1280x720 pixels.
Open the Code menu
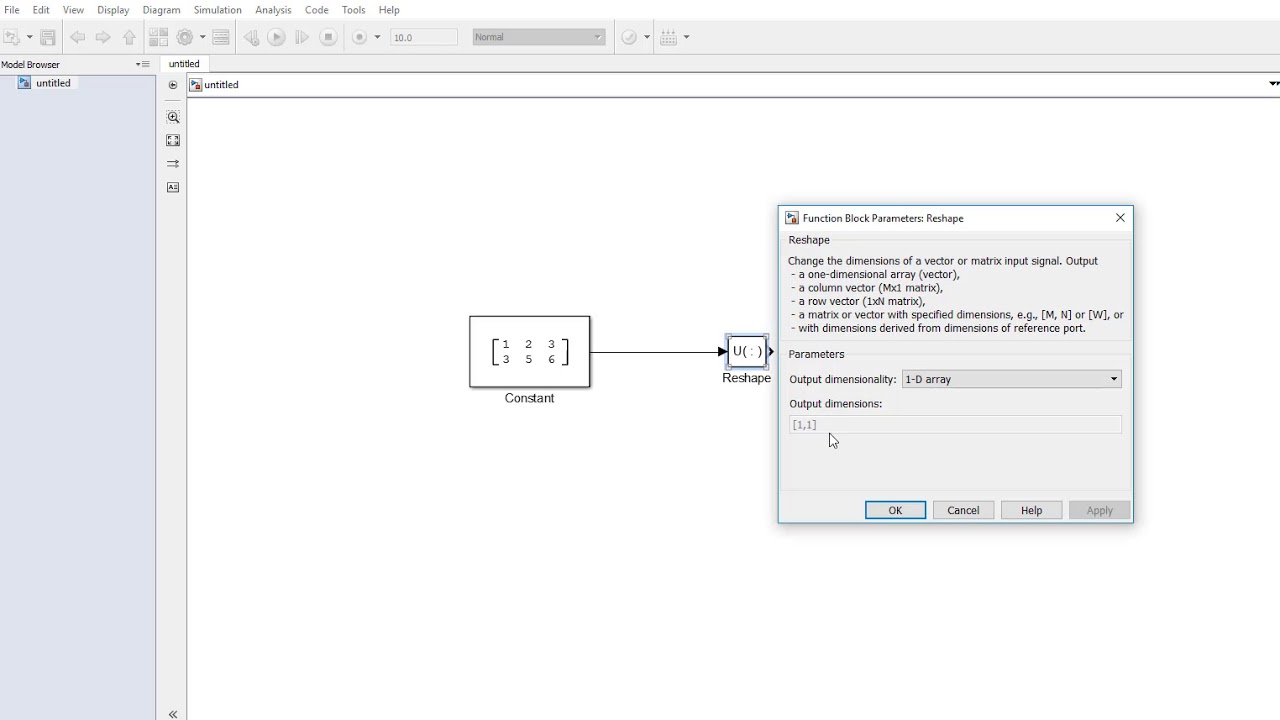pos(316,10)
